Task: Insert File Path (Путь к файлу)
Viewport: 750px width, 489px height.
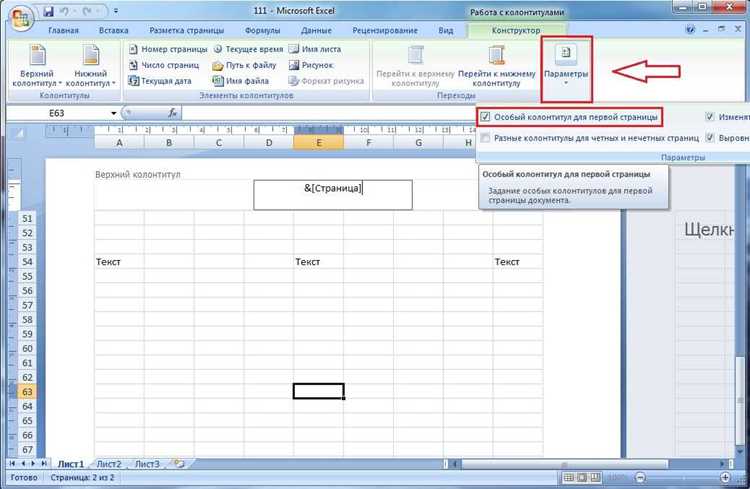Action: 244,65
